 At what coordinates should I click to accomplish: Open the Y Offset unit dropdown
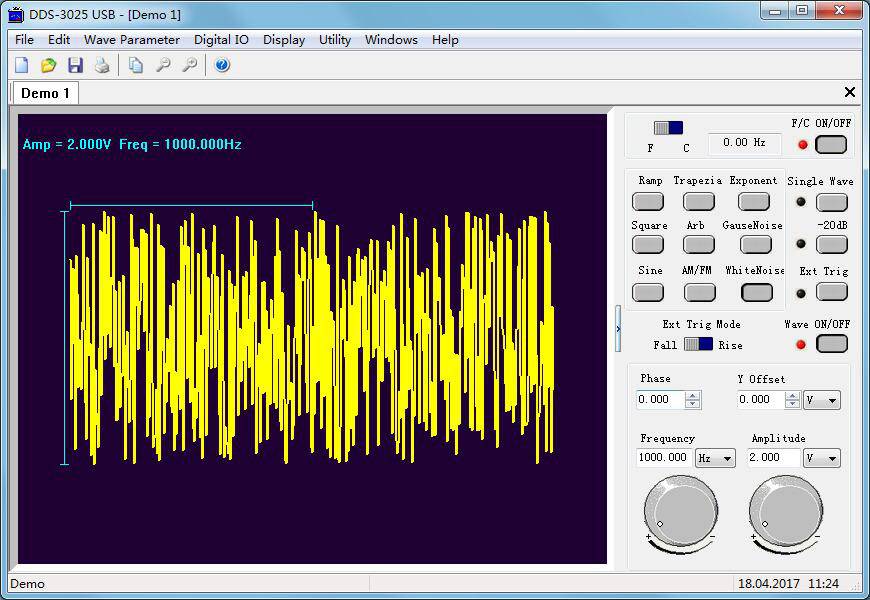click(x=820, y=399)
